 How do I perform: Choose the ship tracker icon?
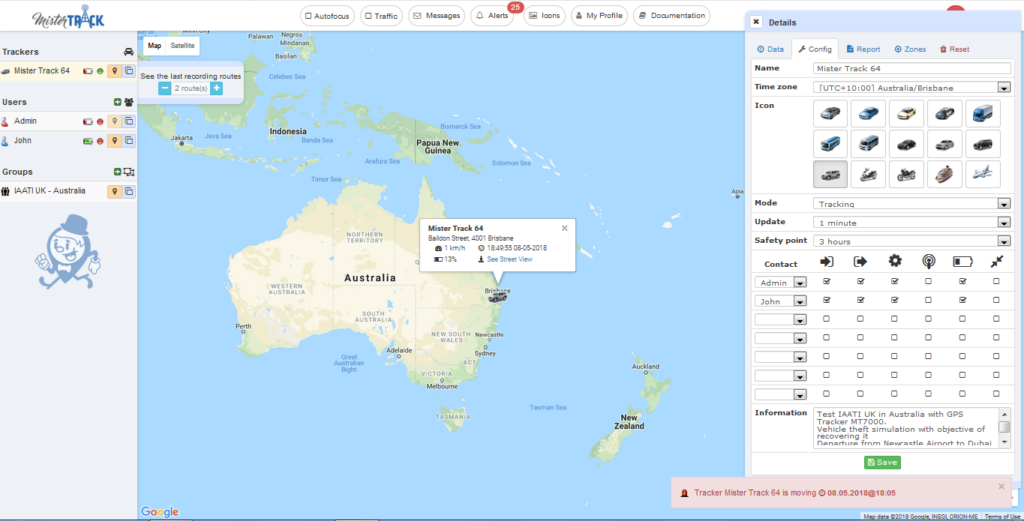tap(944, 174)
